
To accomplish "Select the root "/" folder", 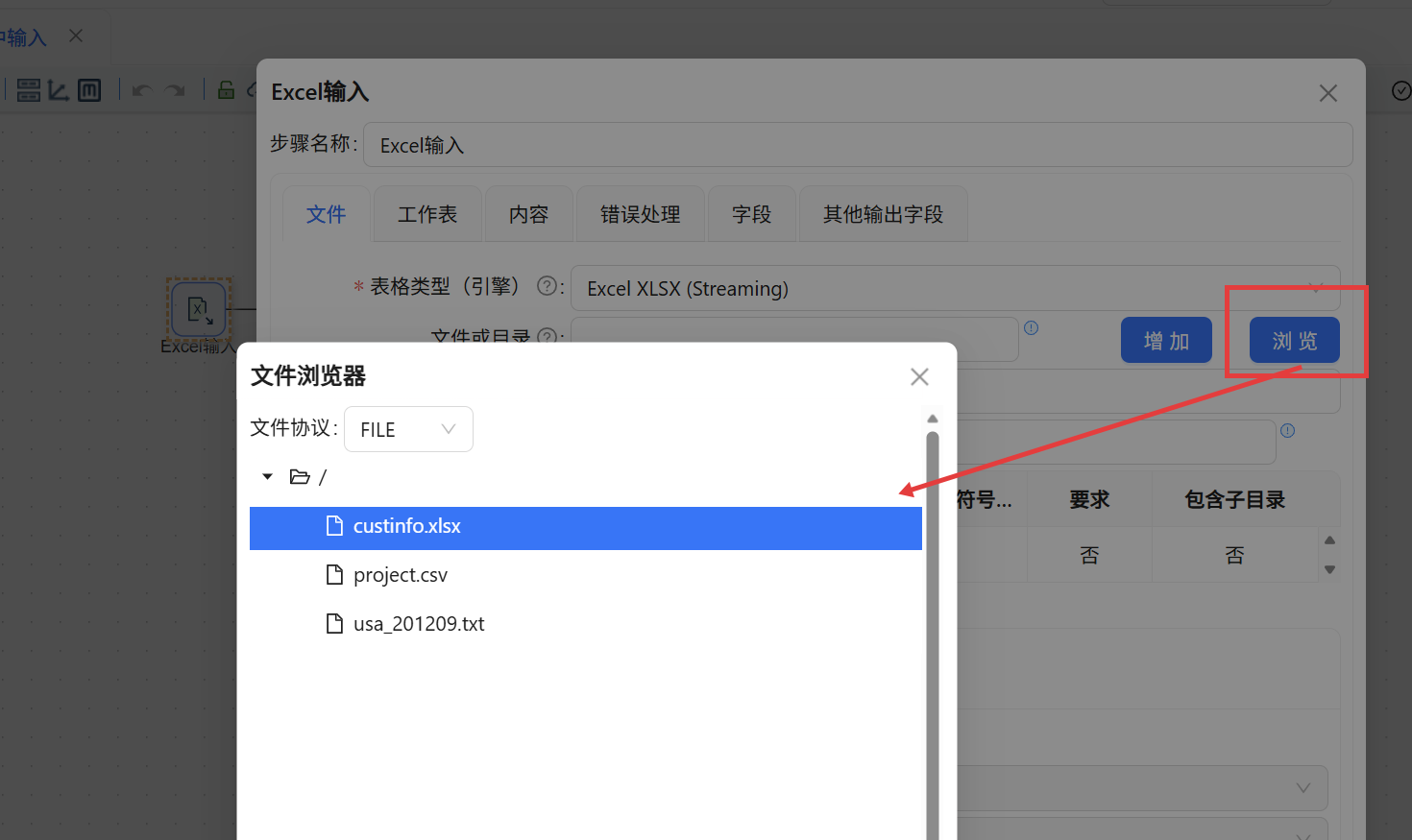I will (322, 477).
